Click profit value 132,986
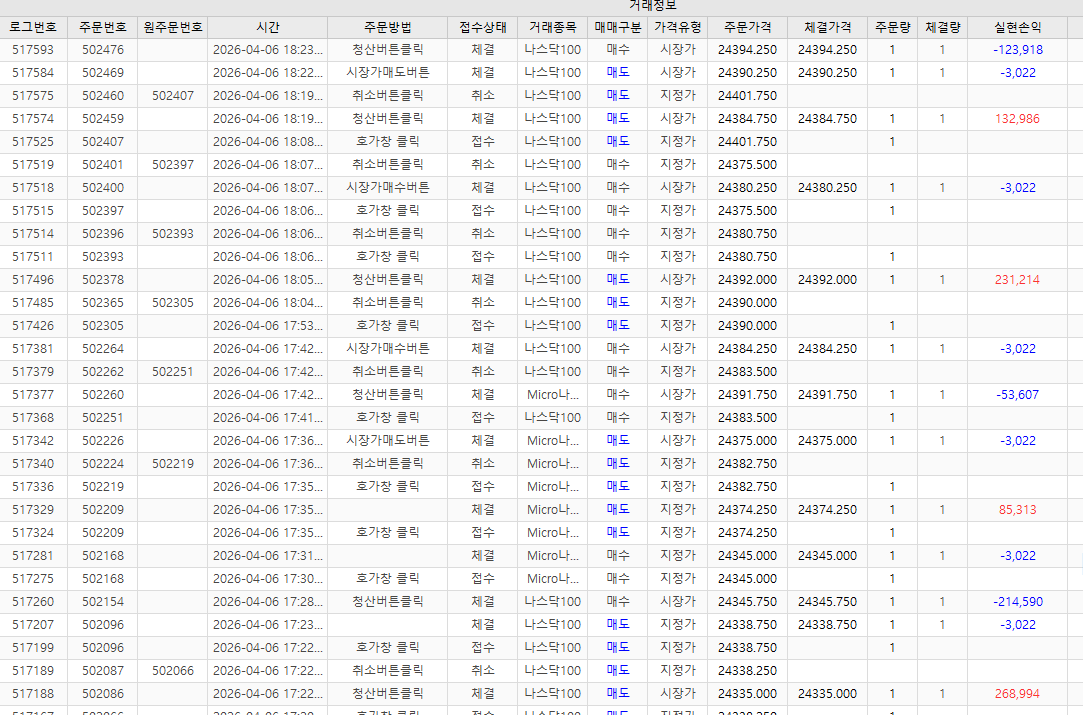 tap(1017, 119)
